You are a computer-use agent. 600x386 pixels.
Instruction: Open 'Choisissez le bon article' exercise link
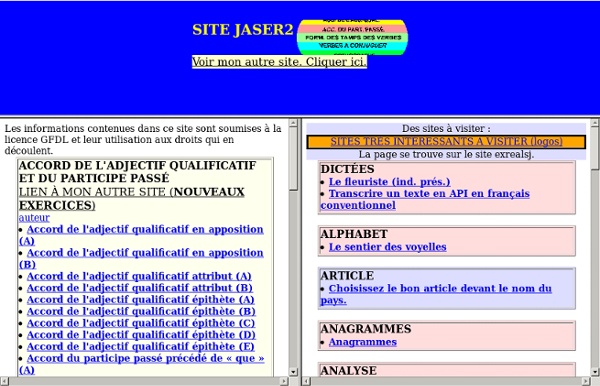pos(436,294)
